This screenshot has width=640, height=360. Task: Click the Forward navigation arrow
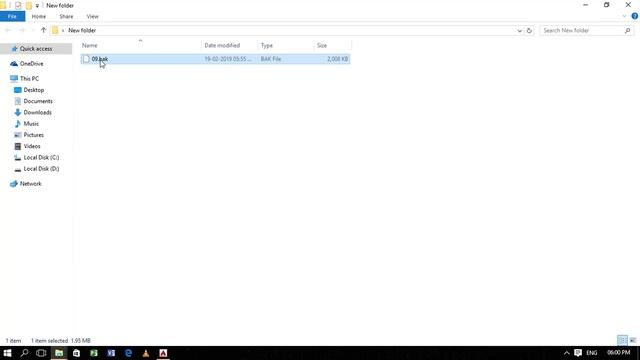click(x=22, y=30)
